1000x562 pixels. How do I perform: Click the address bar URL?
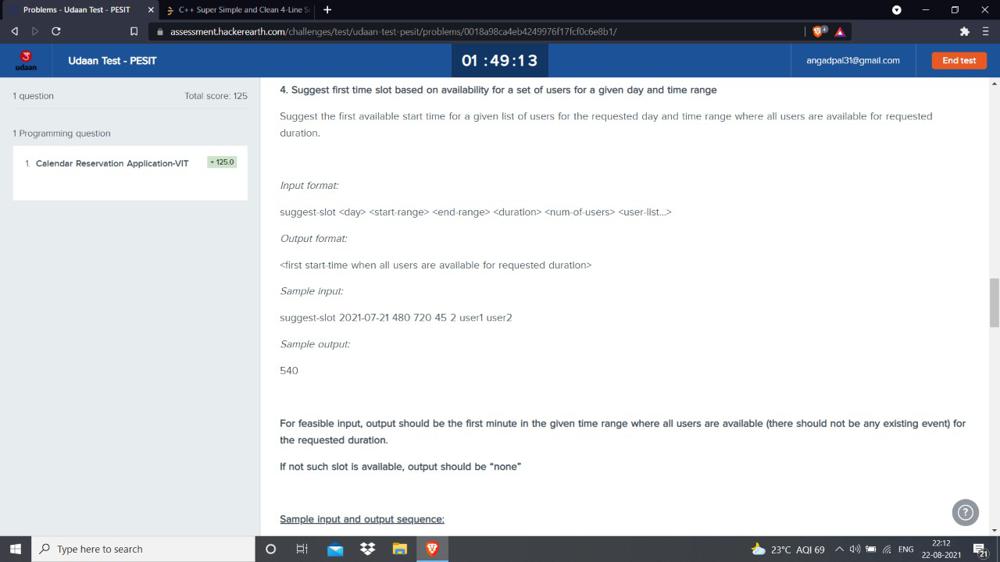pos(393,31)
